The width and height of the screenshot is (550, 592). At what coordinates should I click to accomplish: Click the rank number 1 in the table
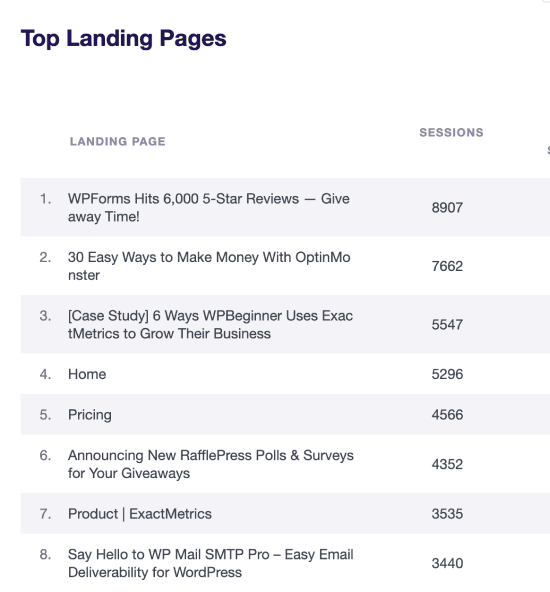45,199
